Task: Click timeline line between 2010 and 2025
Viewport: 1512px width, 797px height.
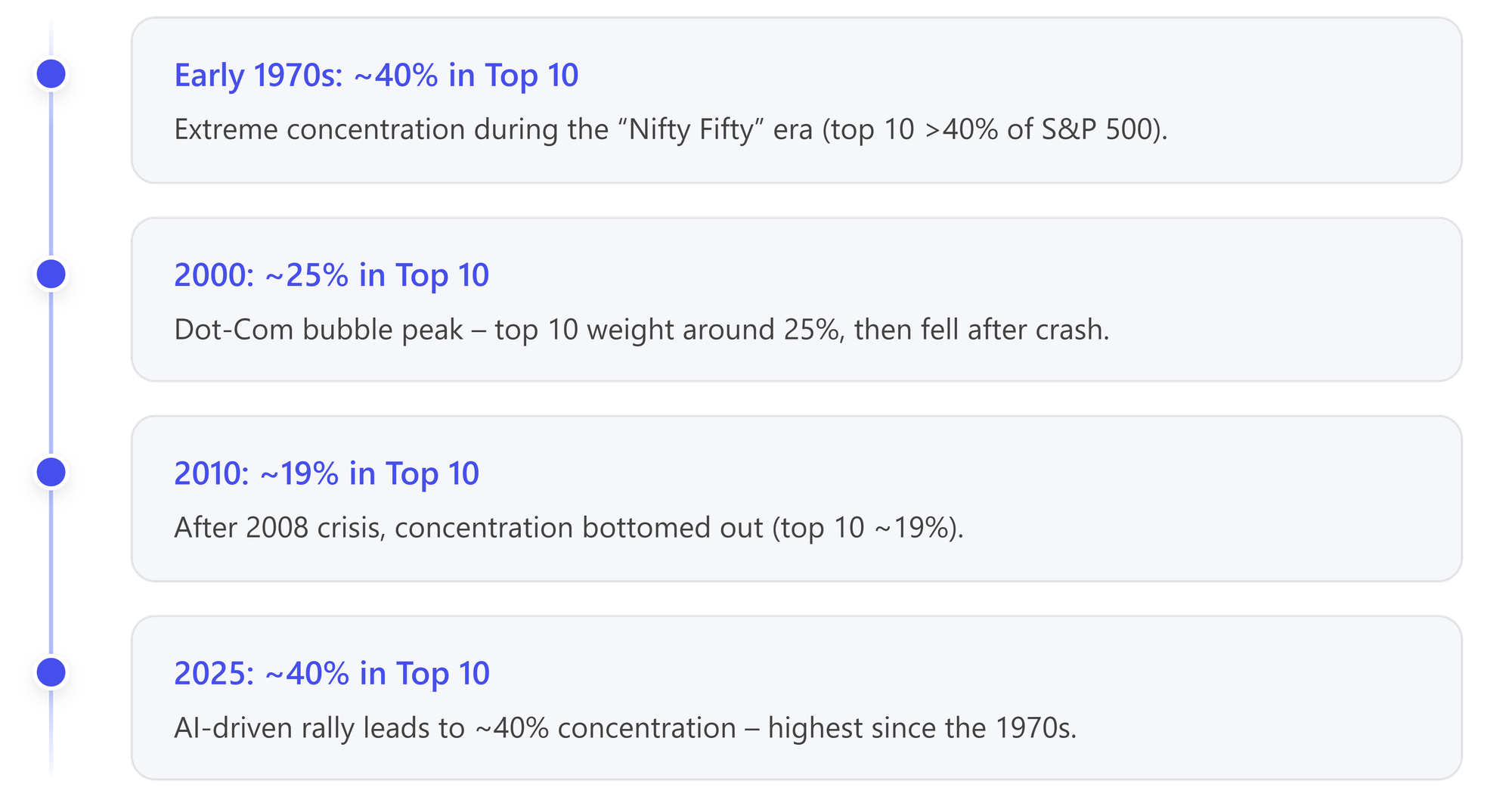Action: pos(51,572)
